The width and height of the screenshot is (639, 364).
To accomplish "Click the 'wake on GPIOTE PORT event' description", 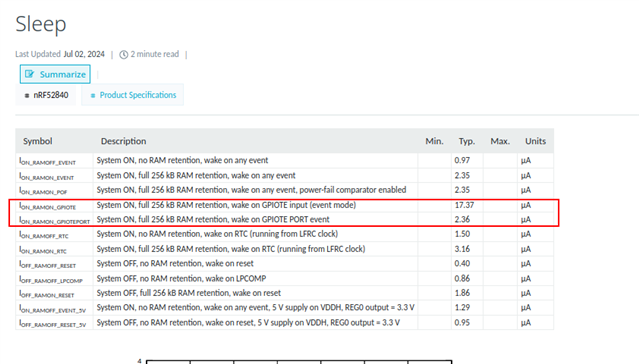I will 280,219.
